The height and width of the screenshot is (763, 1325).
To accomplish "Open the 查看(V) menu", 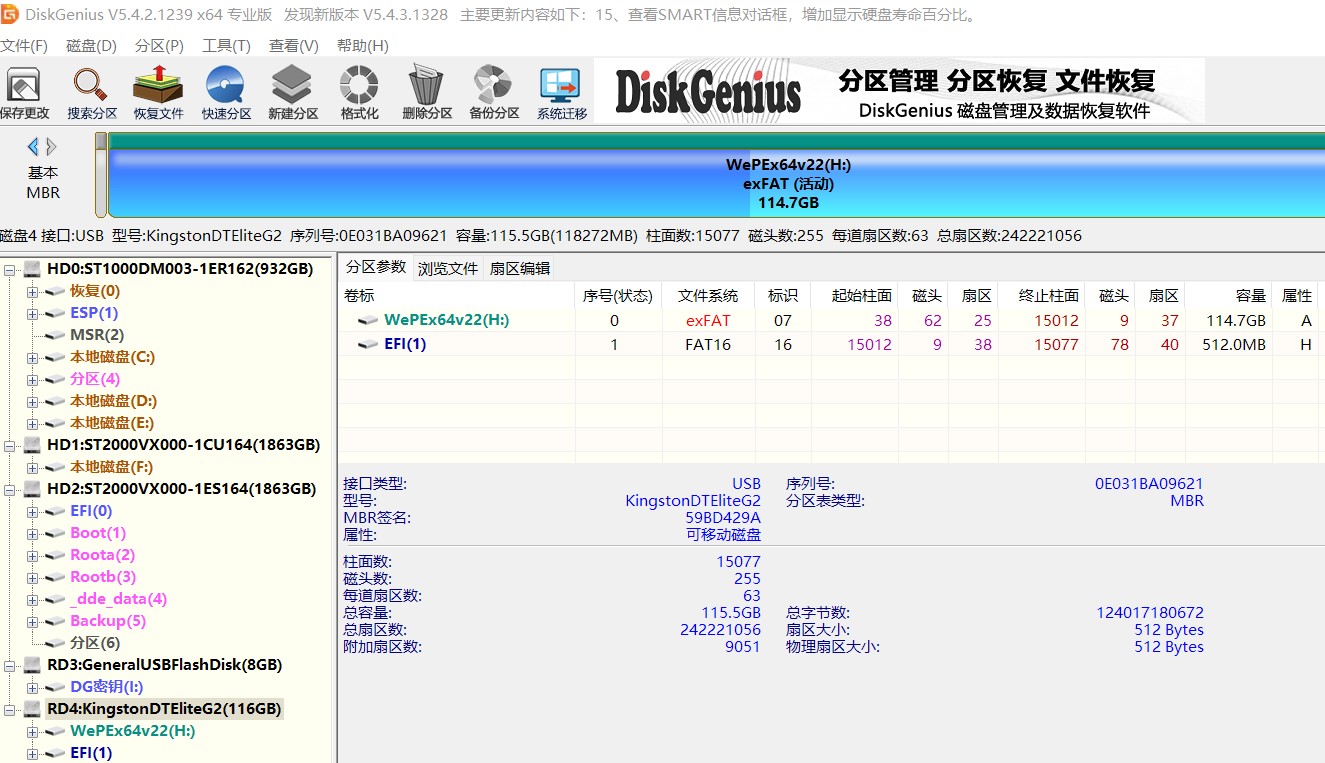I will coord(294,46).
